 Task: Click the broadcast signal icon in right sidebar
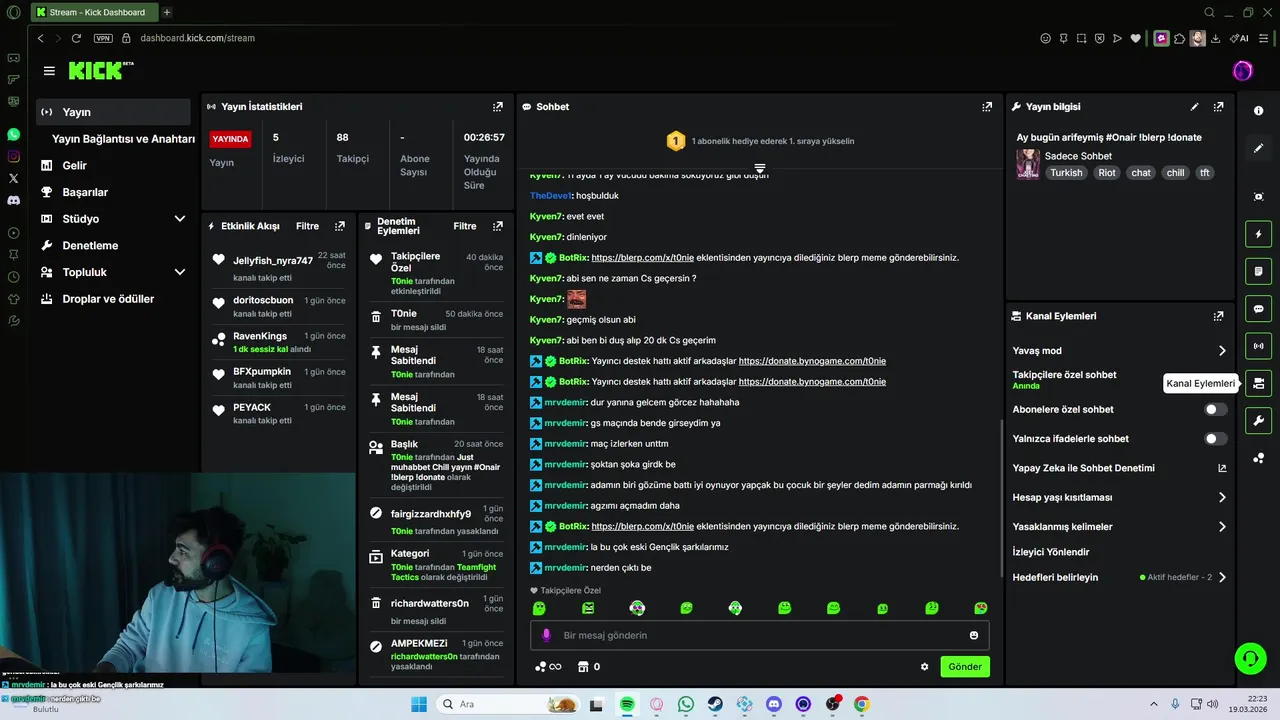point(1259,346)
